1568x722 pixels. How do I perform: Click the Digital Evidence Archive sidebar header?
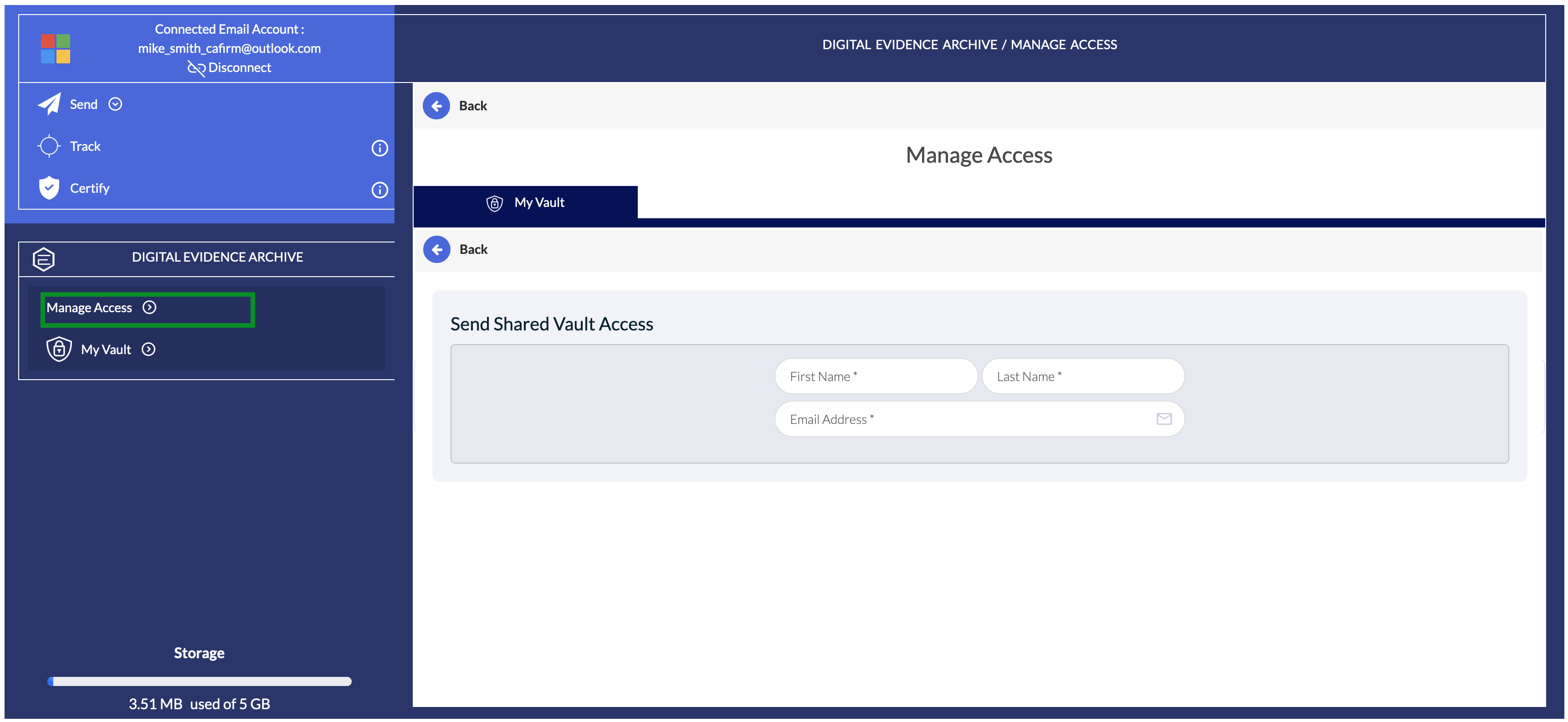point(217,257)
